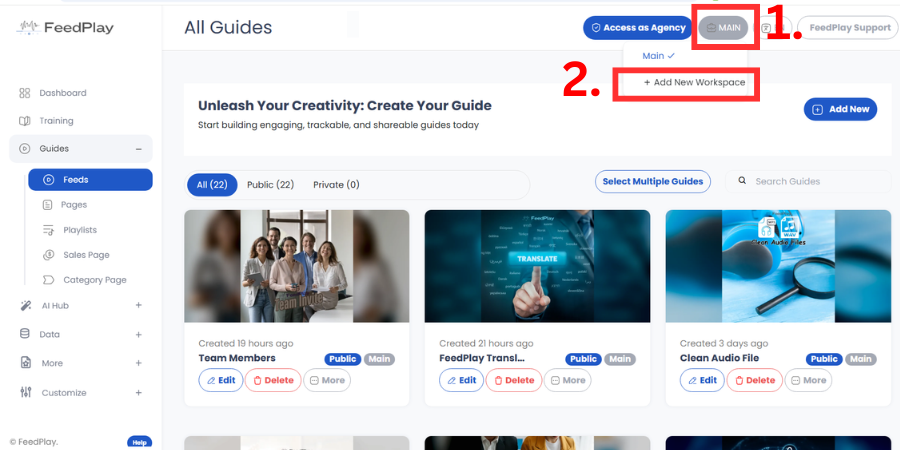Select the Main workspace entry
The height and width of the screenshot is (450, 900).
(658, 56)
